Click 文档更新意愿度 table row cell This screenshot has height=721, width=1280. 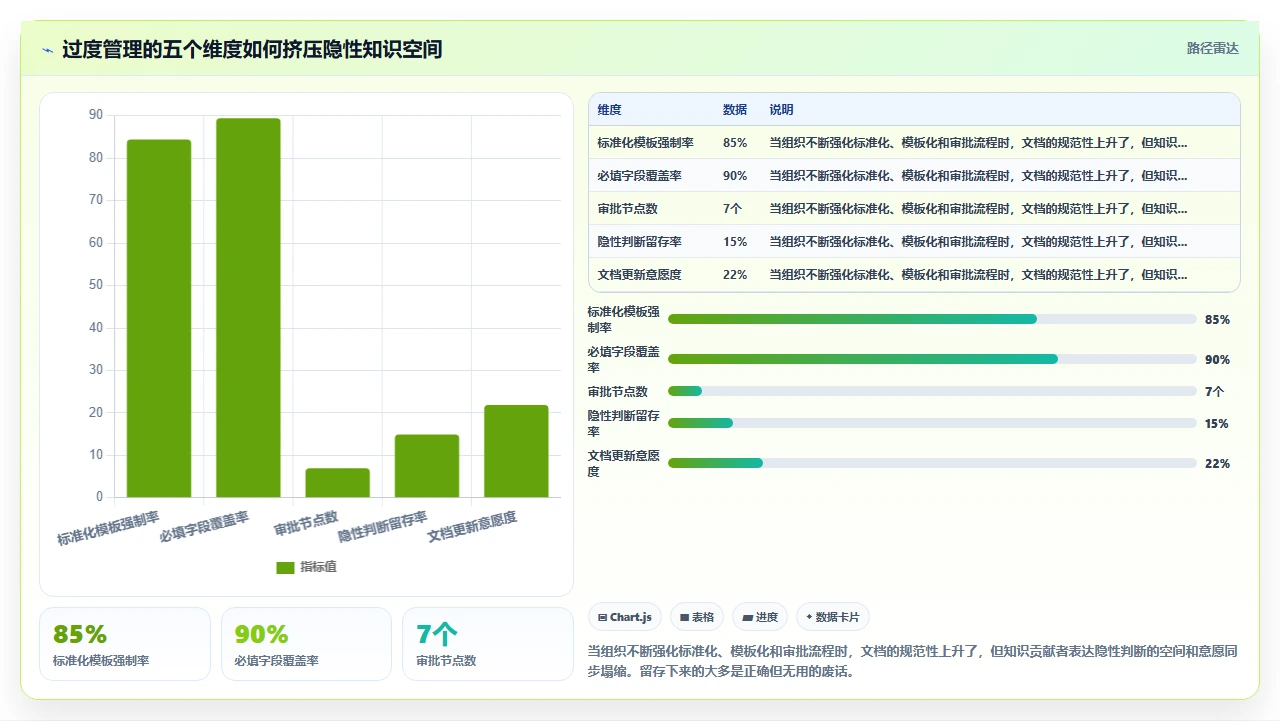640,275
